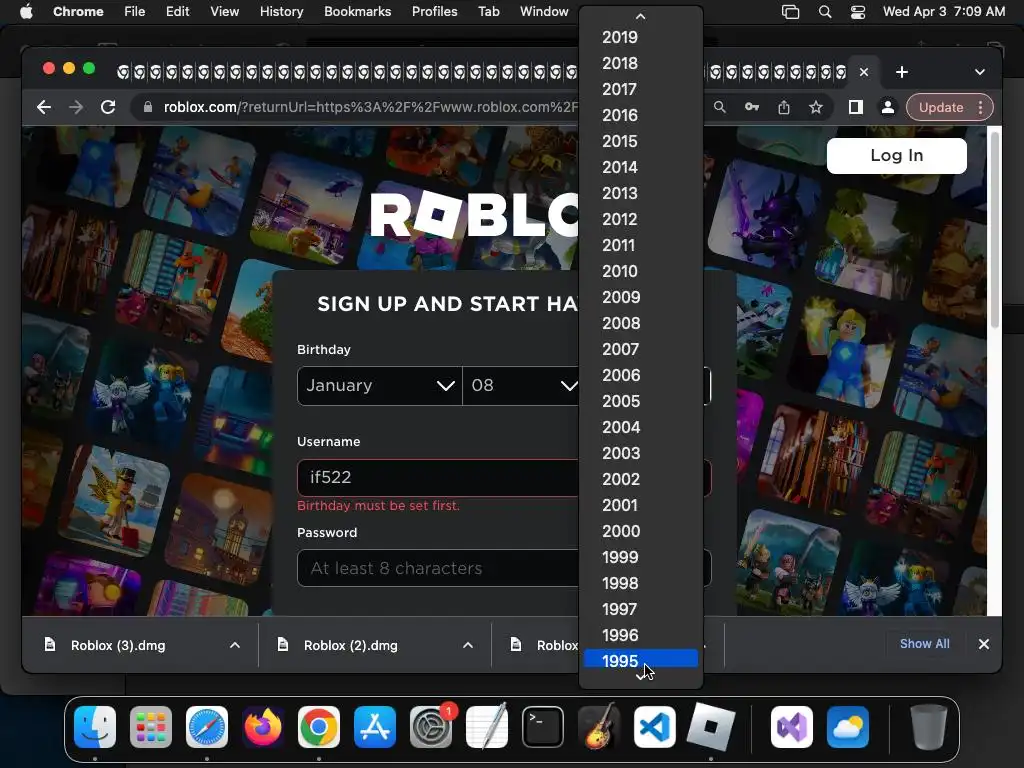The height and width of the screenshot is (768, 1024).
Task: Click the up scroll arrow of year list
Action: [641, 16]
